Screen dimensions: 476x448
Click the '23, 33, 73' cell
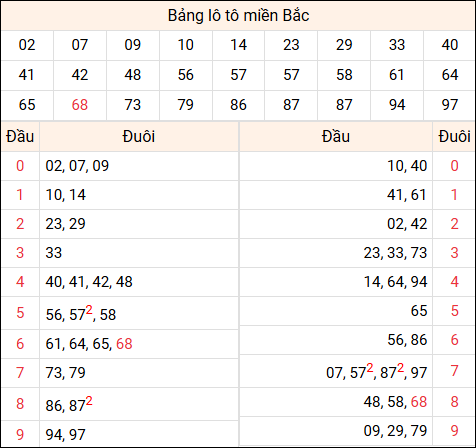[x=336, y=253]
